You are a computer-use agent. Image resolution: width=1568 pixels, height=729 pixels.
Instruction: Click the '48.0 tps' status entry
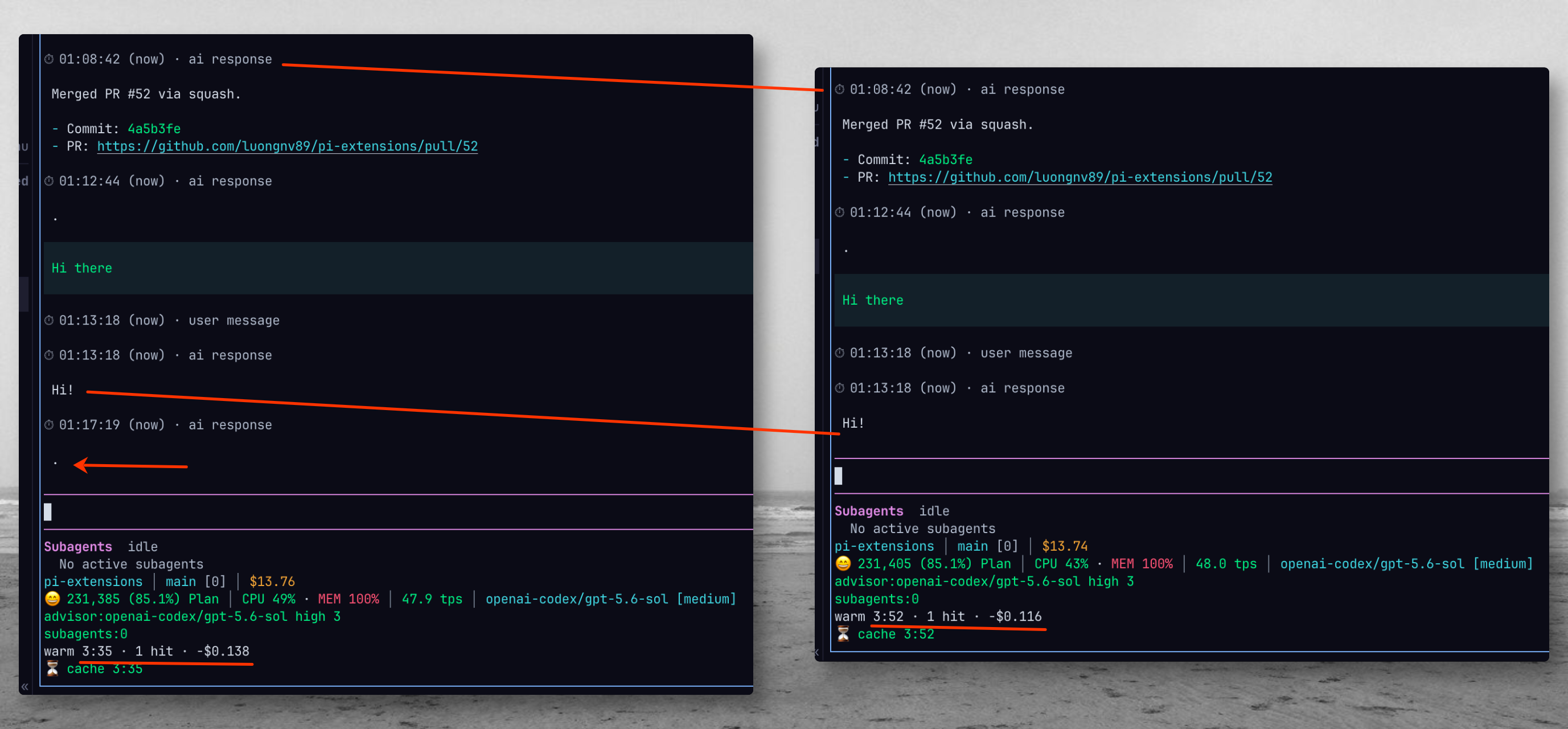tap(1226, 563)
